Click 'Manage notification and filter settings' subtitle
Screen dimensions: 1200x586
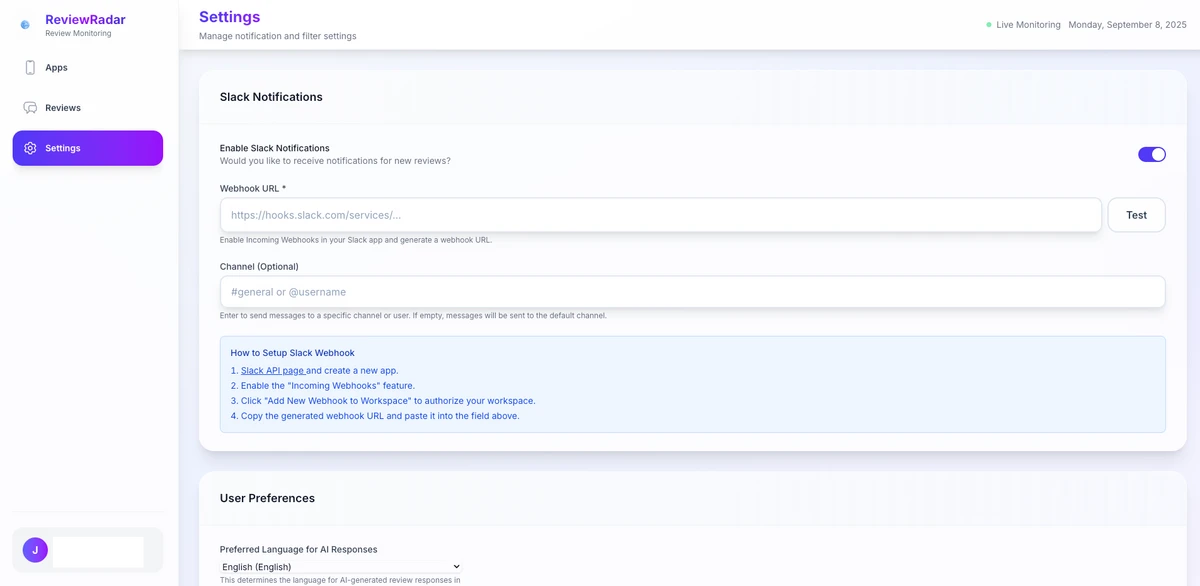[277, 36]
